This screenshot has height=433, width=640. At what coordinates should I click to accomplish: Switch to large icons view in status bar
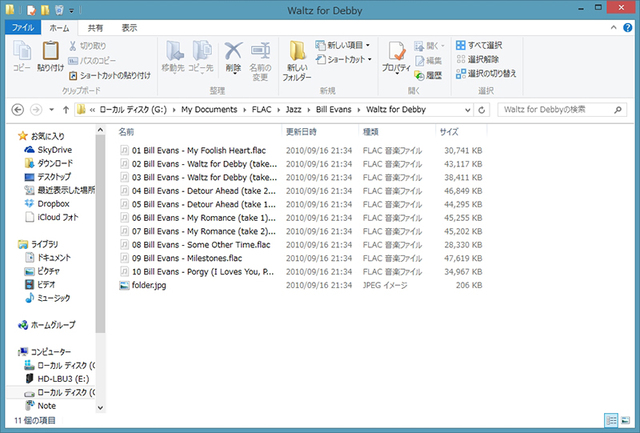click(x=626, y=420)
